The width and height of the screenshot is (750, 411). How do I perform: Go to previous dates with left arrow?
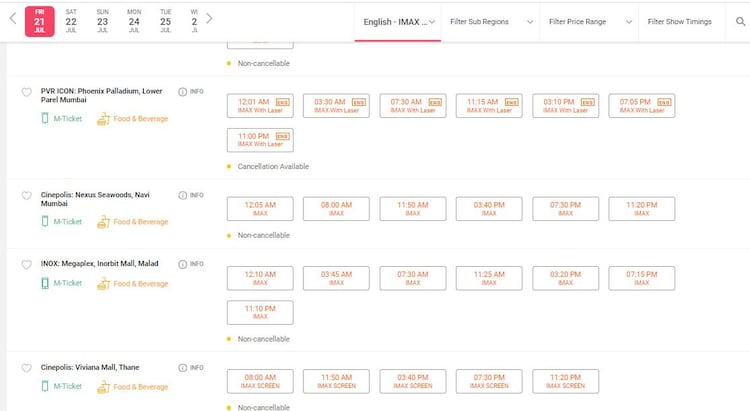pos(13,19)
